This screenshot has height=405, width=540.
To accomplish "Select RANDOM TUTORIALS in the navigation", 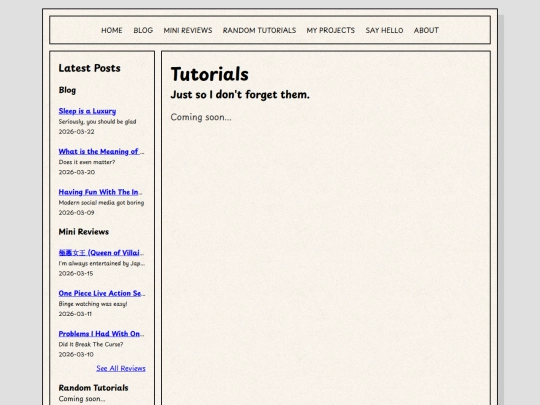I will coord(259,30).
